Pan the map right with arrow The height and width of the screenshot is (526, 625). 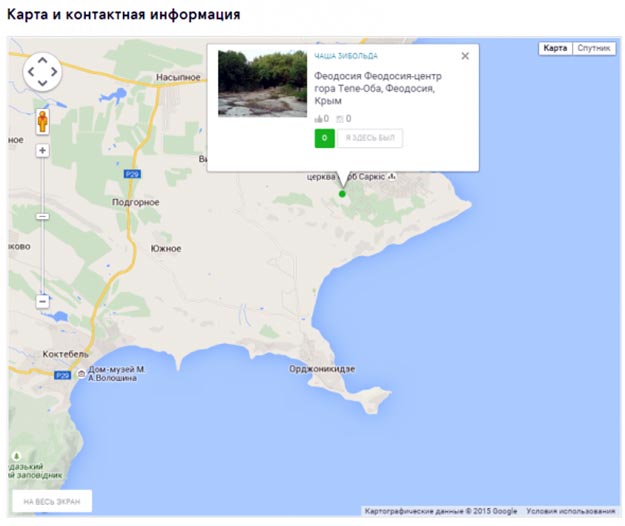54,72
